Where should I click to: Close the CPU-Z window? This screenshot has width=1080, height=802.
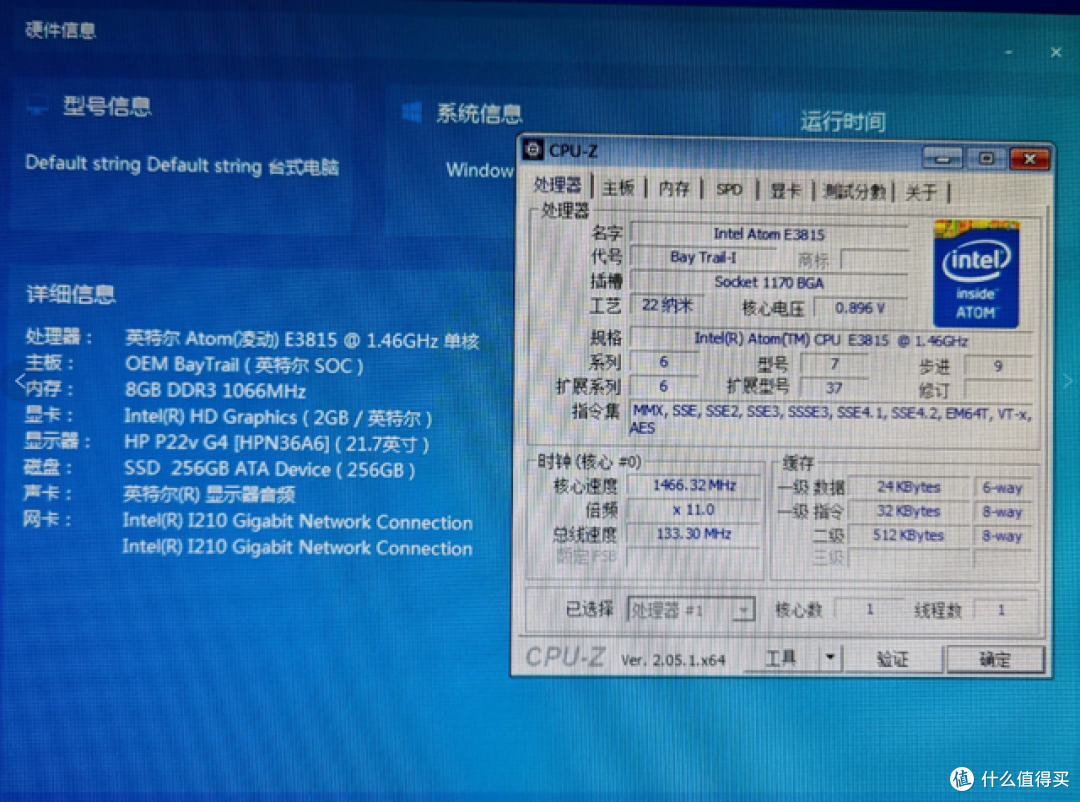tap(1030, 159)
